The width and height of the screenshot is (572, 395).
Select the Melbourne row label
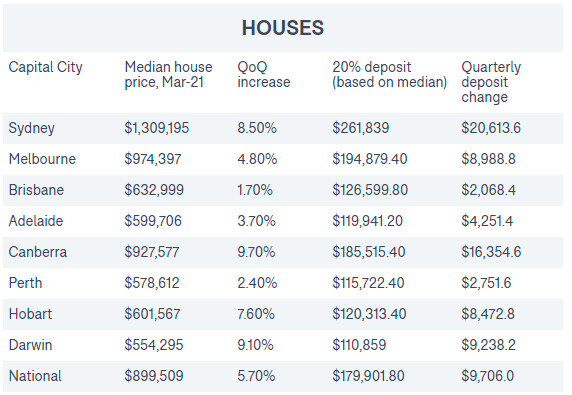[x=42, y=159]
